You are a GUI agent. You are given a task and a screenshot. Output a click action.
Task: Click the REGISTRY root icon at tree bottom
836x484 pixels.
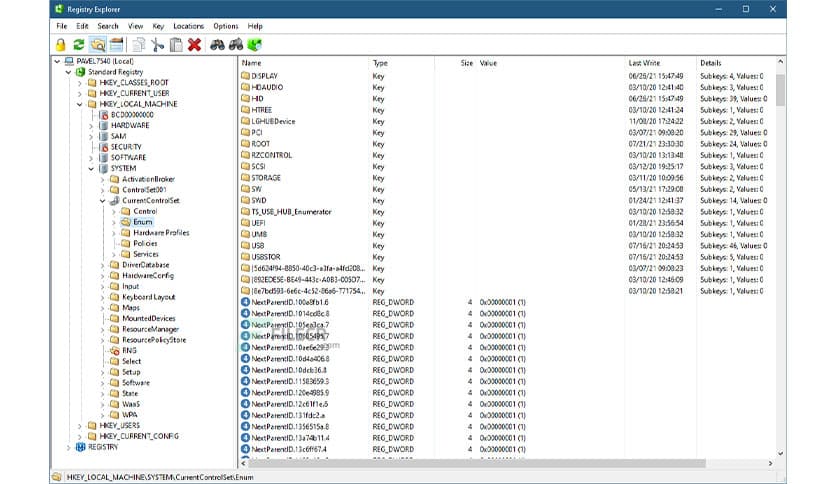point(80,447)
